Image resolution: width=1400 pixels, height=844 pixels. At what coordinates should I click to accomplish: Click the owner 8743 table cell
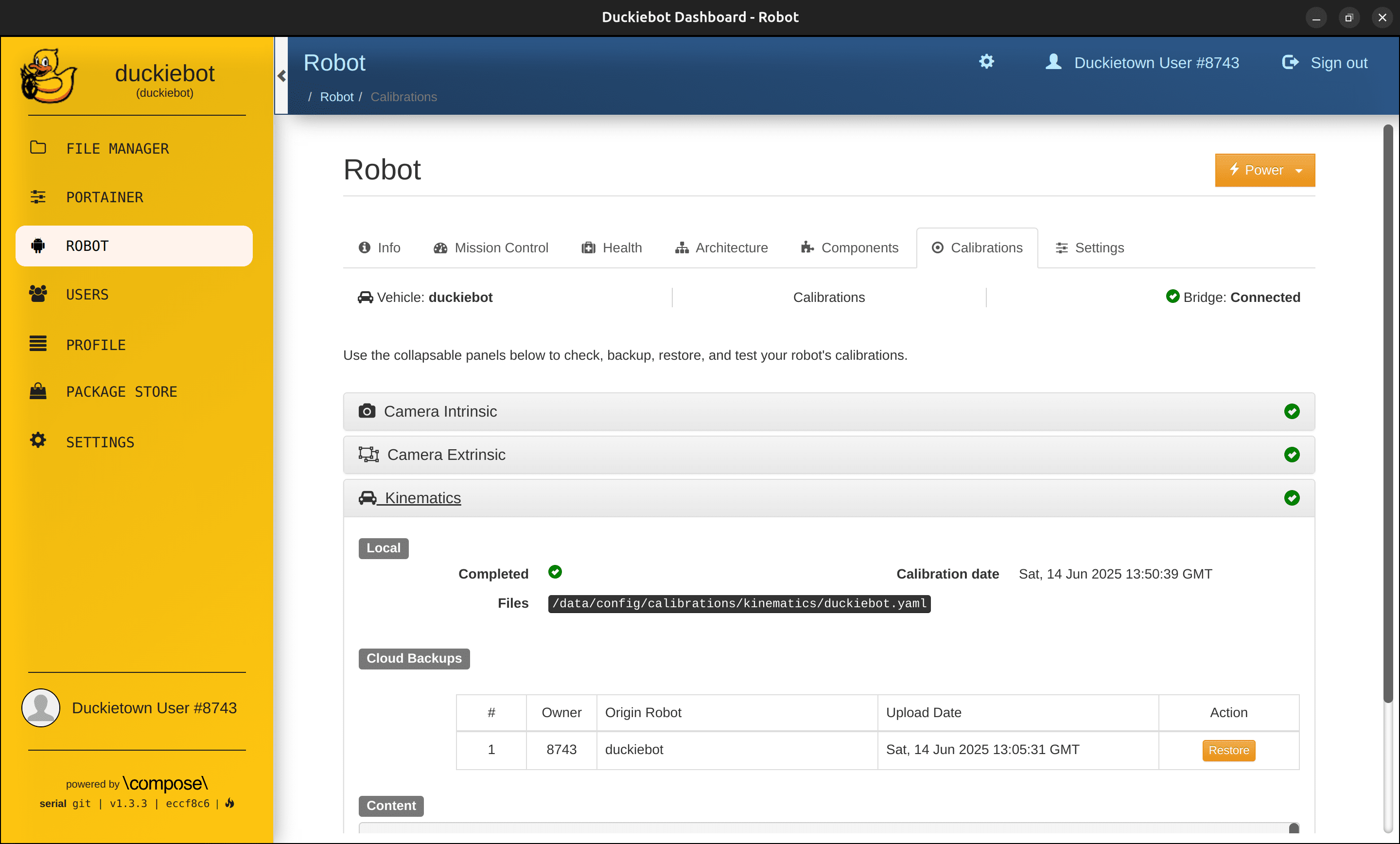pos(561,750)
